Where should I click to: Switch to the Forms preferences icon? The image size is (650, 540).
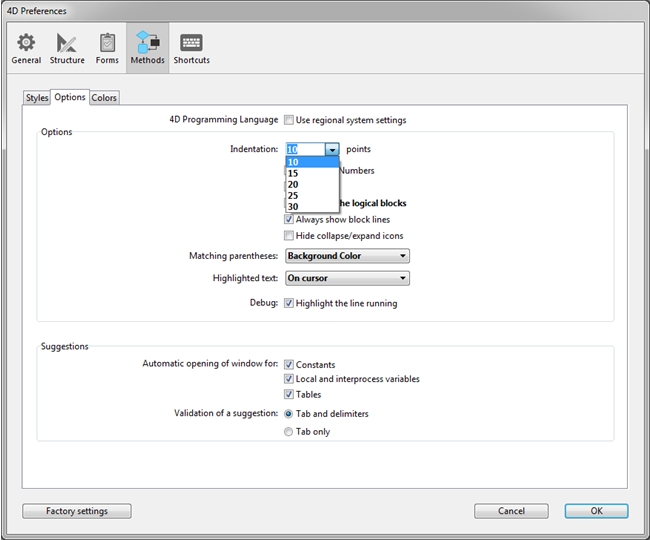point(107,48)
